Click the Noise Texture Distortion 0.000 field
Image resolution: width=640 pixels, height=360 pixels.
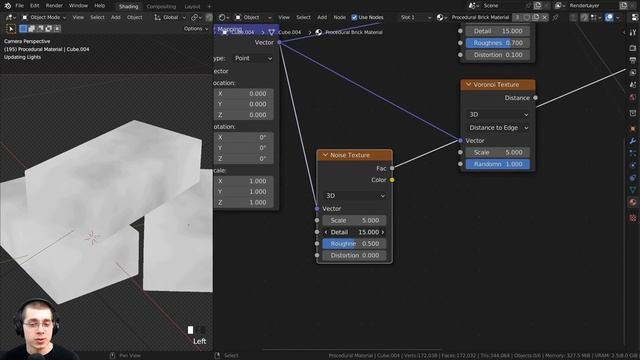coord(354,255)
